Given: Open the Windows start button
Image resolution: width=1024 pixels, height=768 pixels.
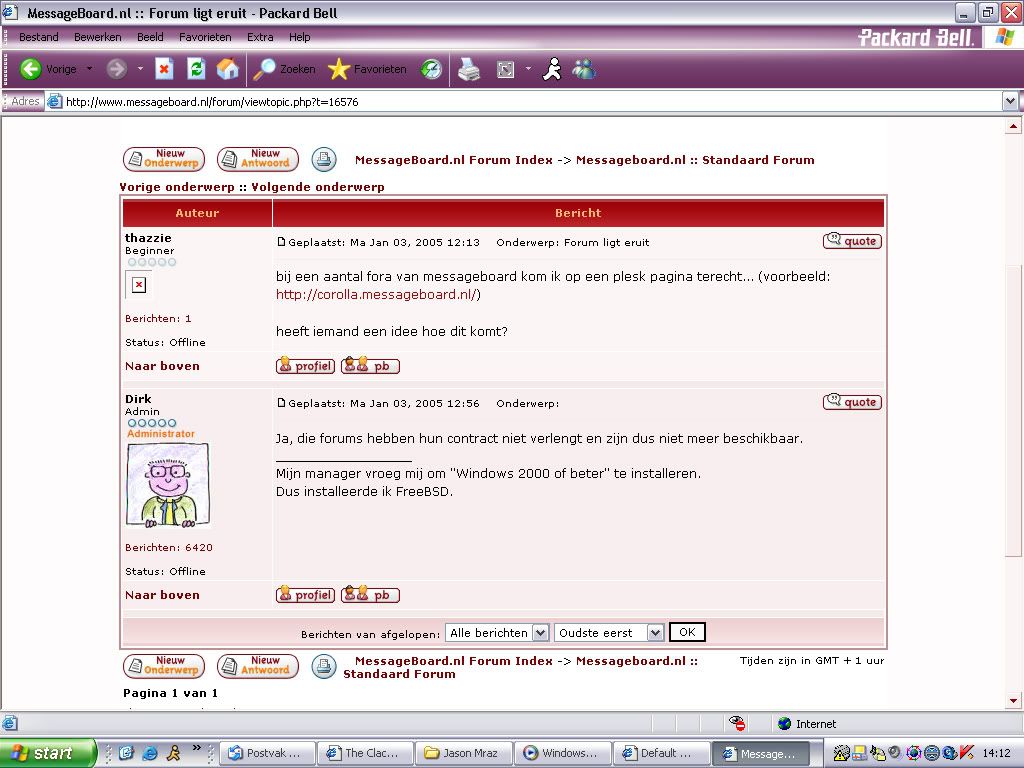Looking at the screenshot, I should tap(48, 753).
